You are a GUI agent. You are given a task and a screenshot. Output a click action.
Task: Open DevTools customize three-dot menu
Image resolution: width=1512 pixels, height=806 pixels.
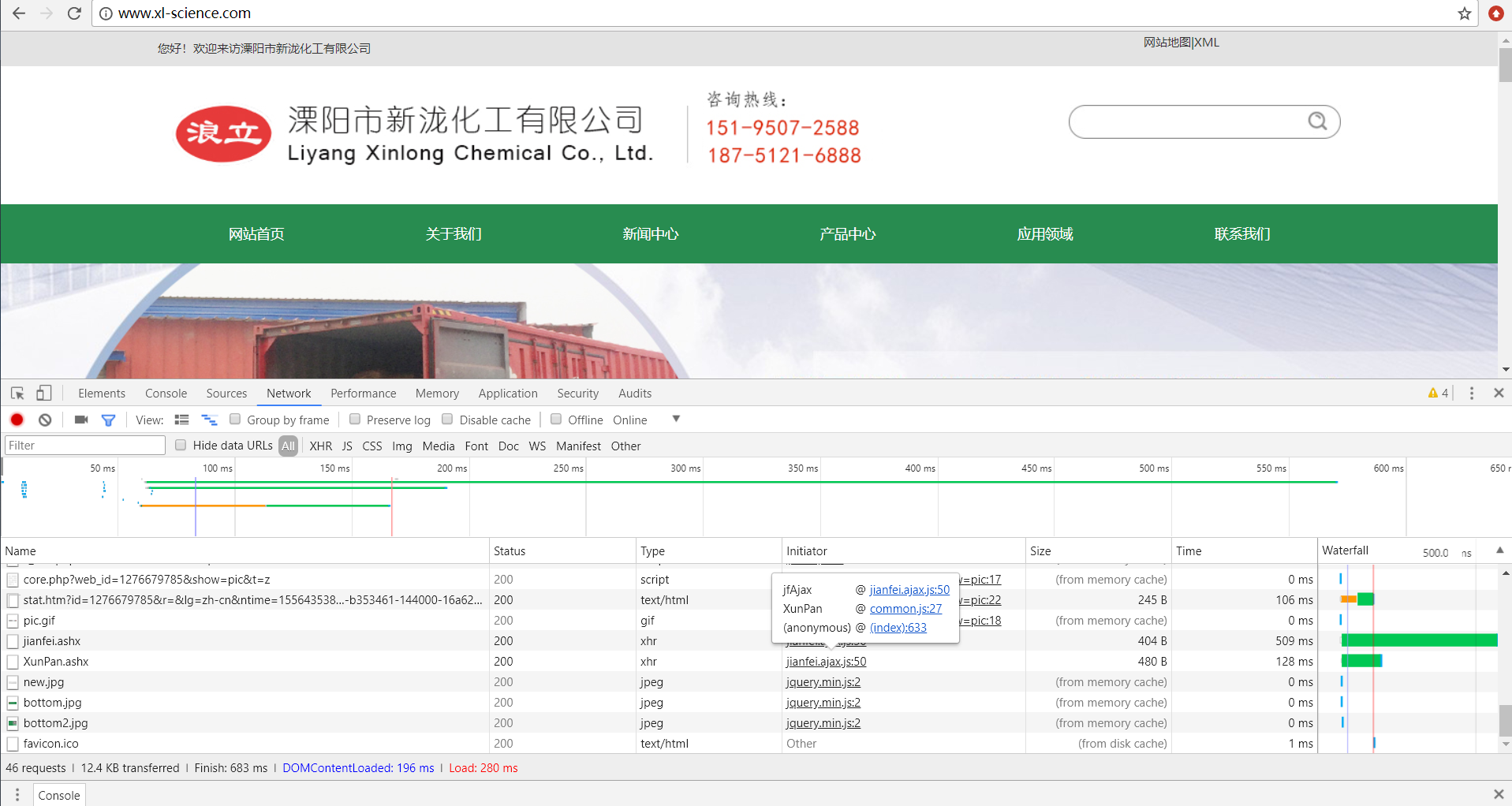point(1472,393)
